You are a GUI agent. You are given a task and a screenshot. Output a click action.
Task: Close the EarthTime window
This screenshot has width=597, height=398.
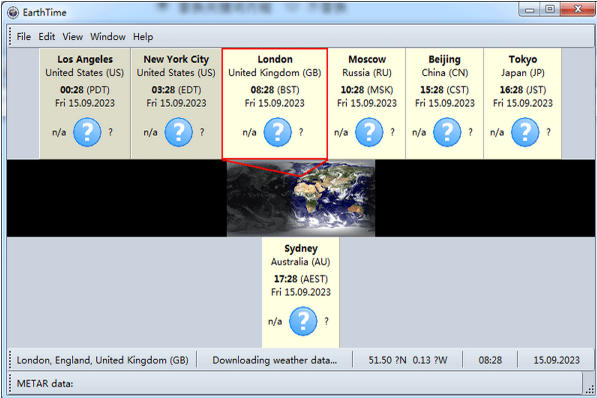click(x=578, y=10)
